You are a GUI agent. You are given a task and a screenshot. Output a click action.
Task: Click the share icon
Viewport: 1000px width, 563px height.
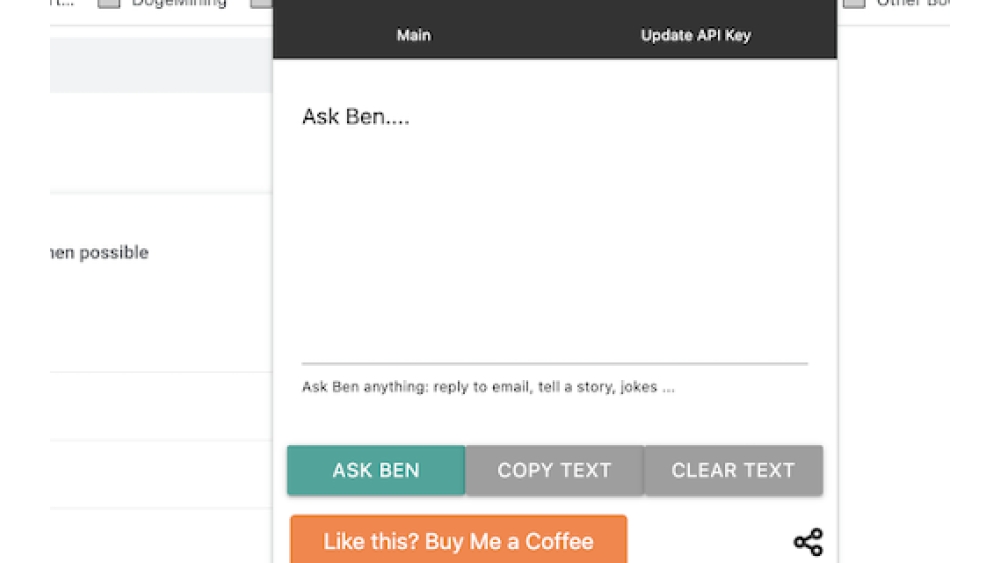pos(808,542)
